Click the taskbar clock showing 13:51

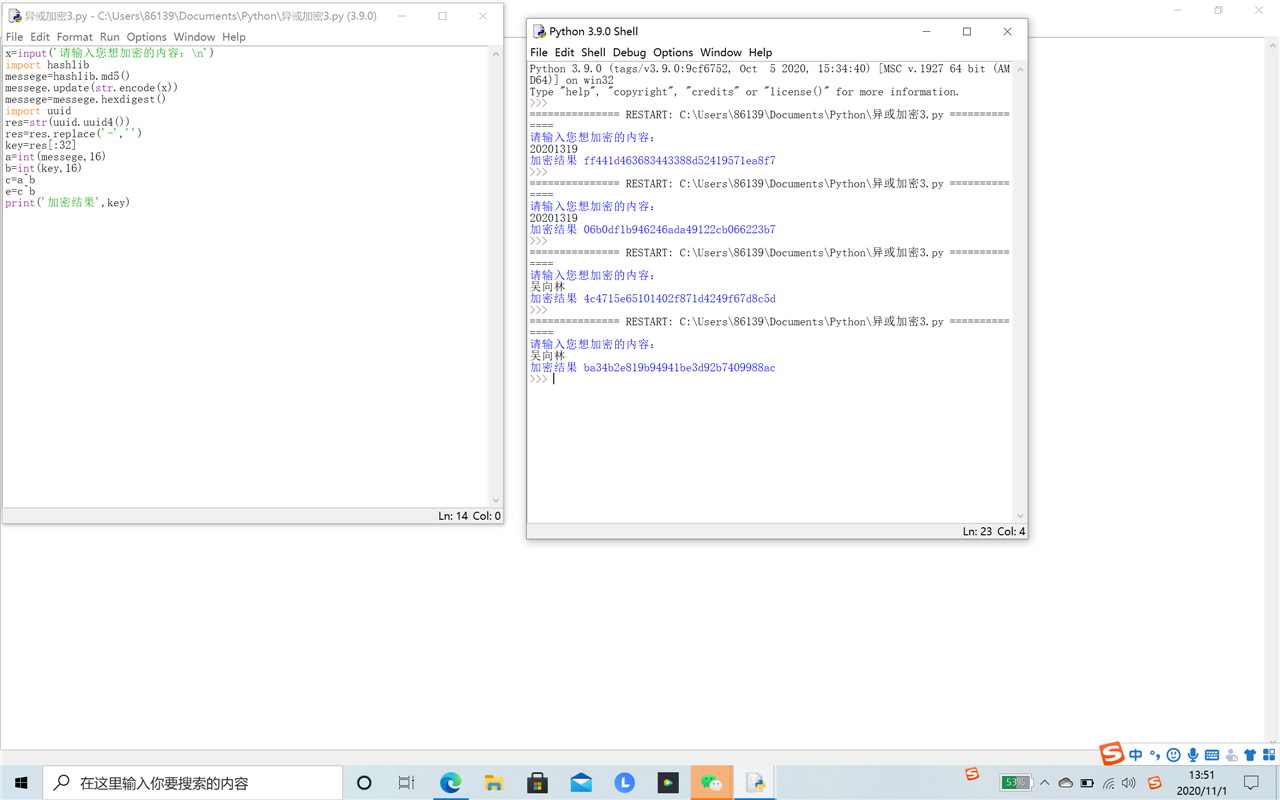[1202, 783]
